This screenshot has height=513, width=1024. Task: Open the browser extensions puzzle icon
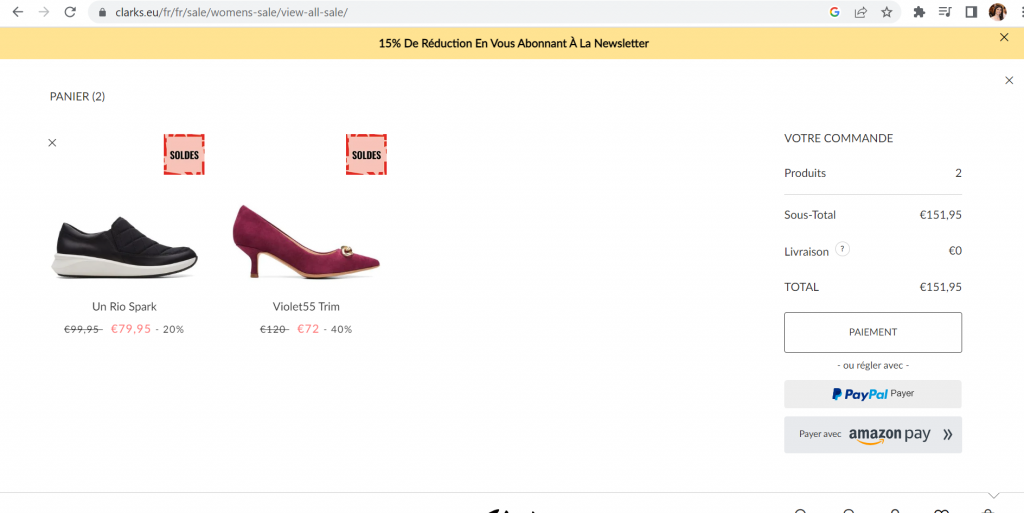point(919,12)
